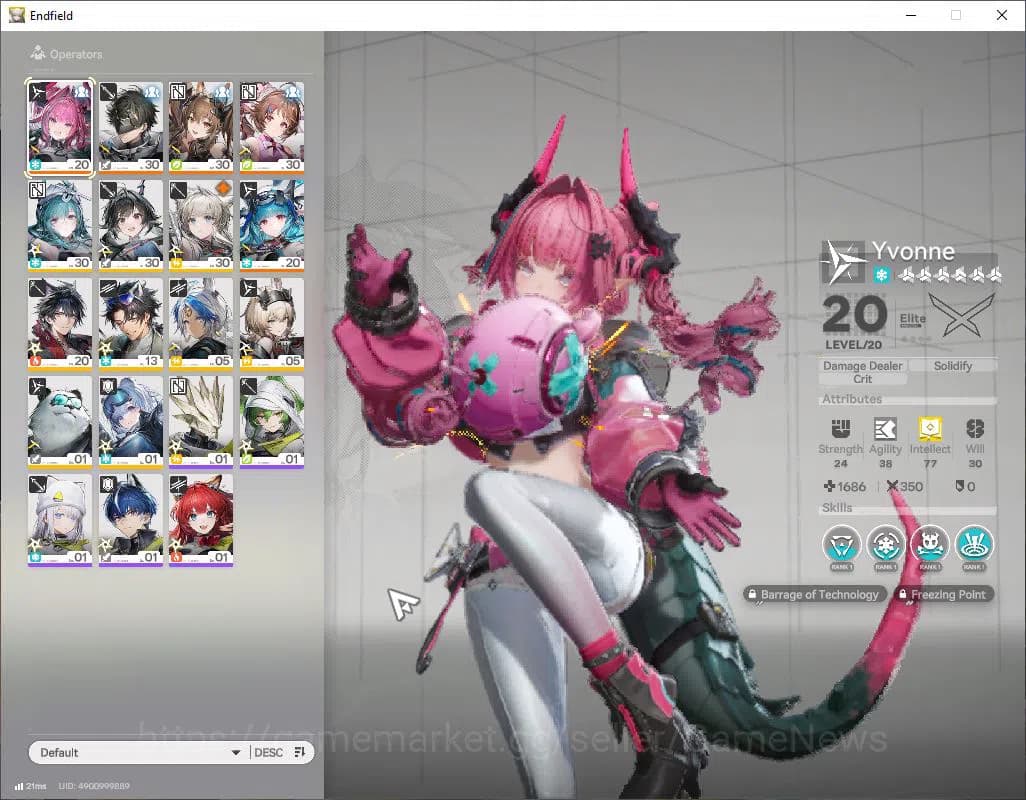Viewport: 1026px width, 800px height.
Task: Click the attack crossed-swords icon next to 350
Action: (x=892, y=486)
